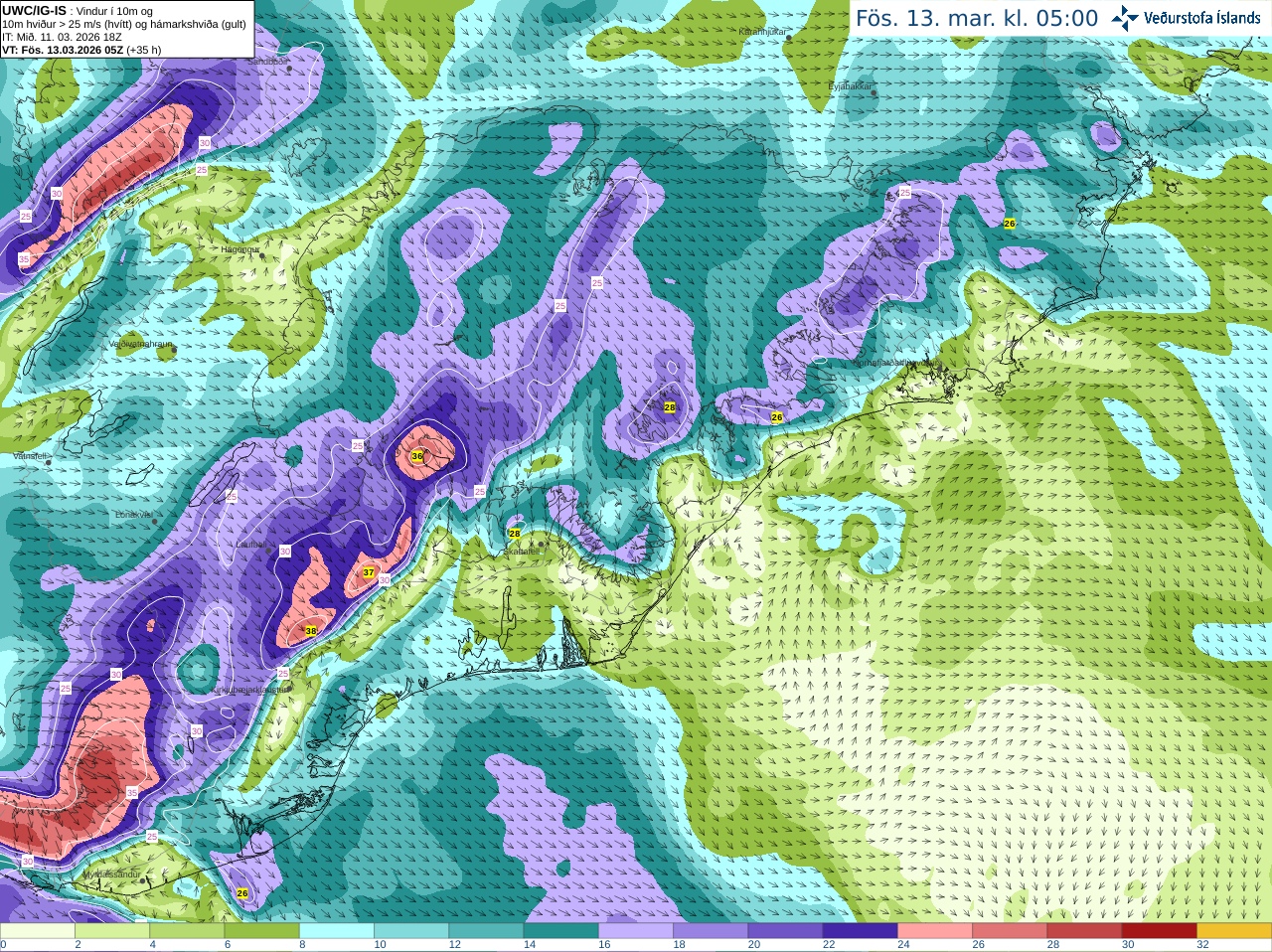Click the 'IT: Mið. 11. 03. 2026 18Z' line
The image size is (1272, 952).
coord(62,37)
